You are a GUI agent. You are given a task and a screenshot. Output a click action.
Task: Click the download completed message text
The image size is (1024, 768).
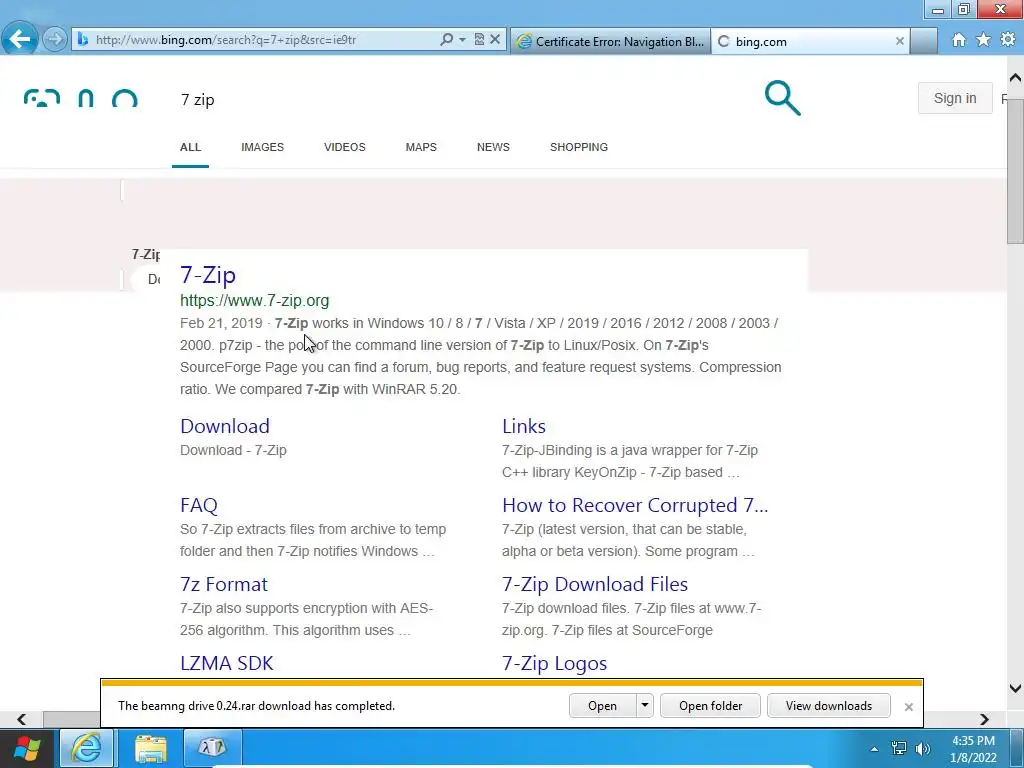(x=256, y=706)
